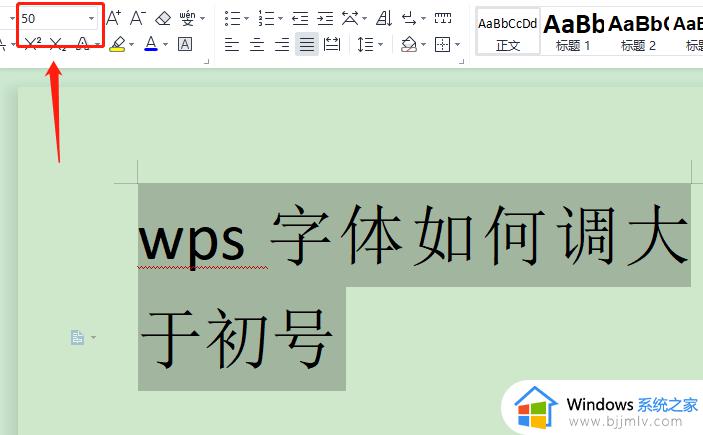Insert a numbered list
Image resolution: width=703 pixels, height=435 pixels.
266,18
